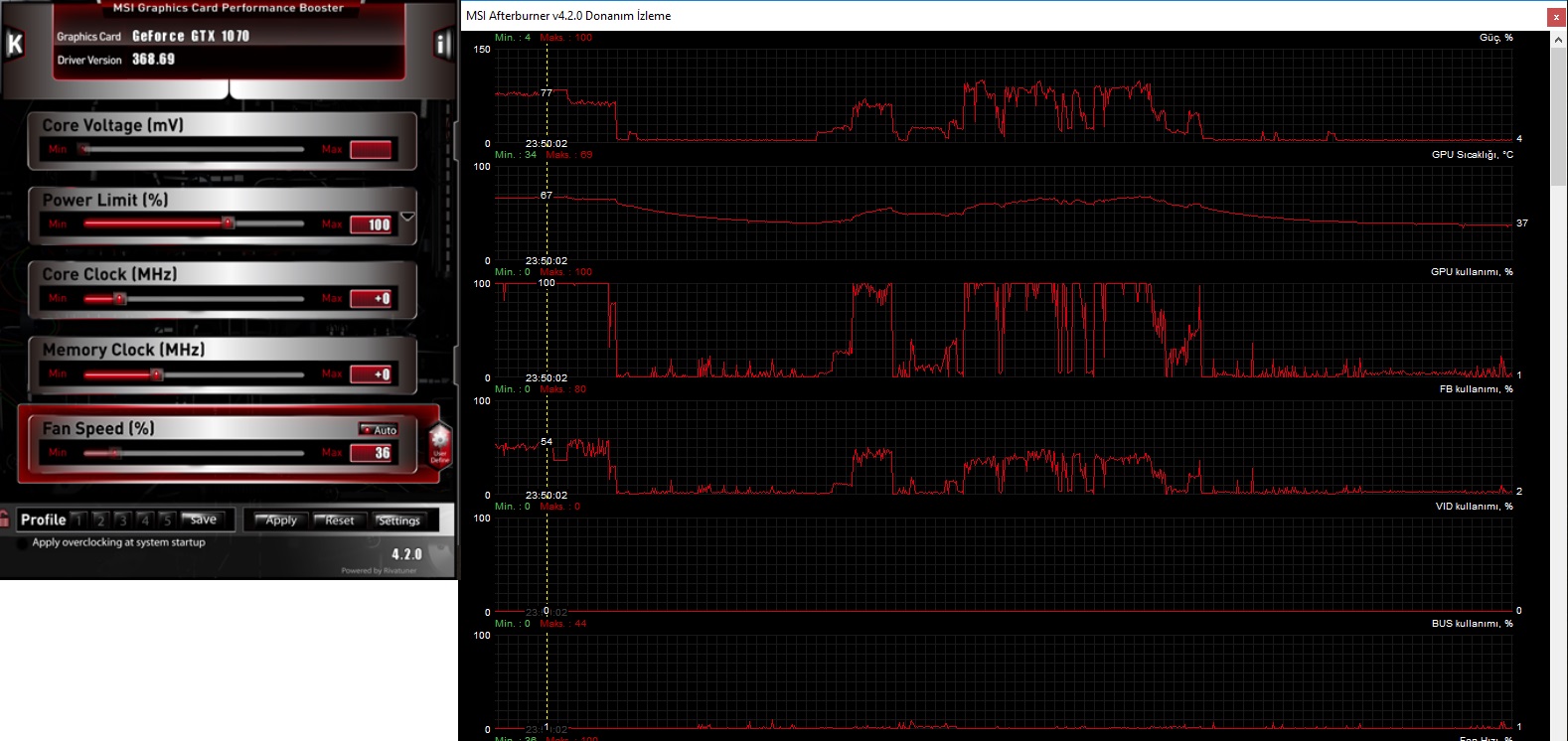Click the 4.2.0 version number
The image size is (1568, 741).
[406, 554]
